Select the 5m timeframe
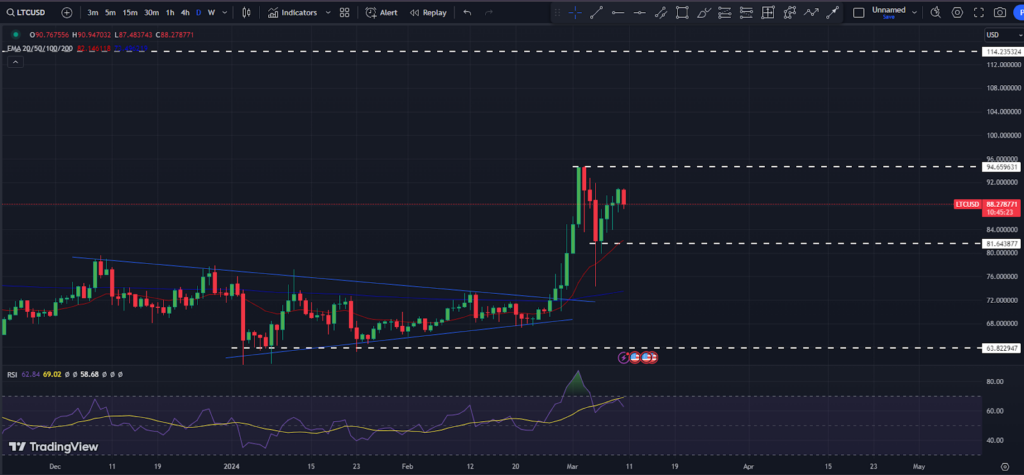Viewport: 1024px width, 475px height. pos(111,12)
